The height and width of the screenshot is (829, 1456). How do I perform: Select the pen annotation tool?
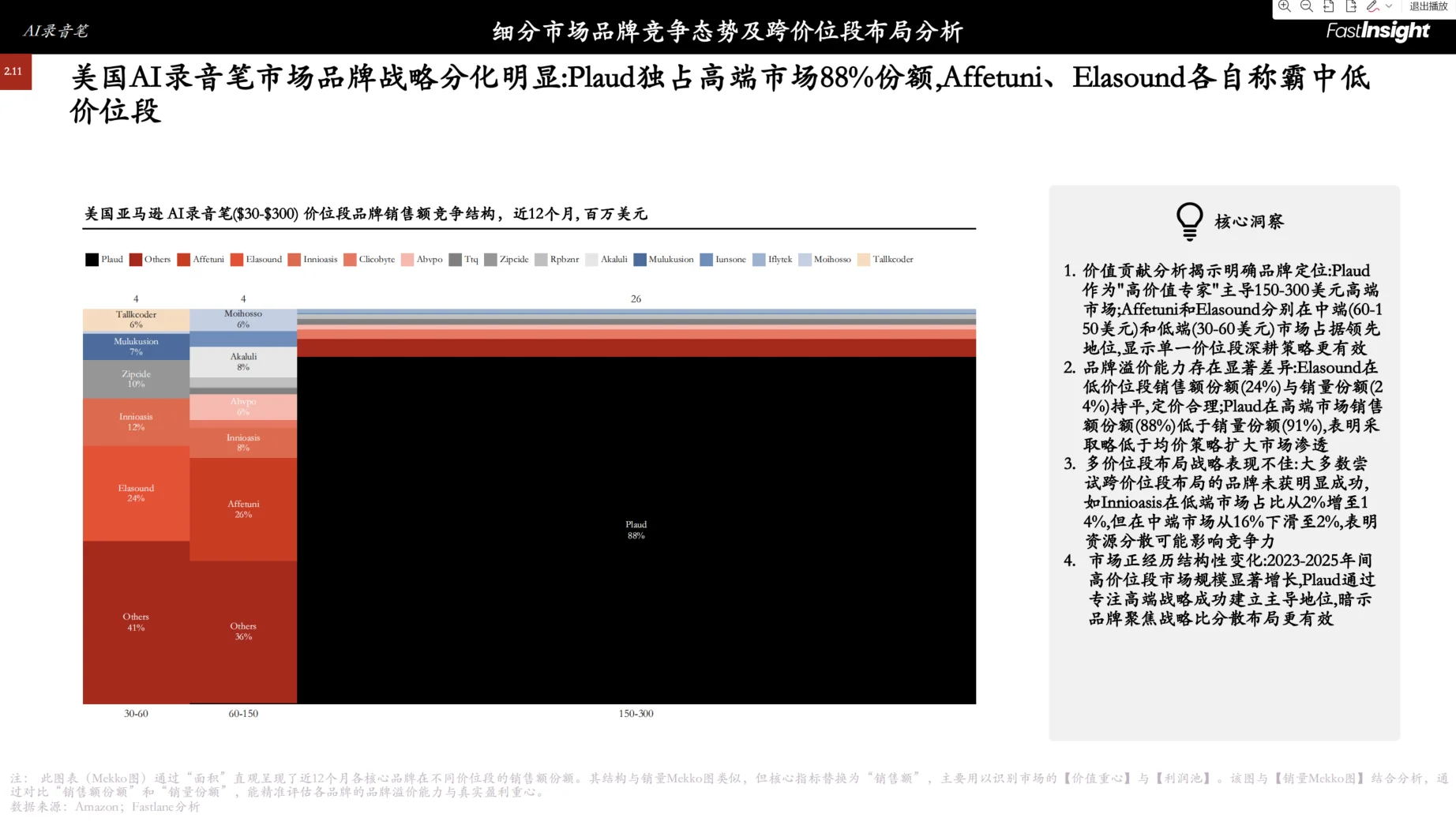[1373, 6]
